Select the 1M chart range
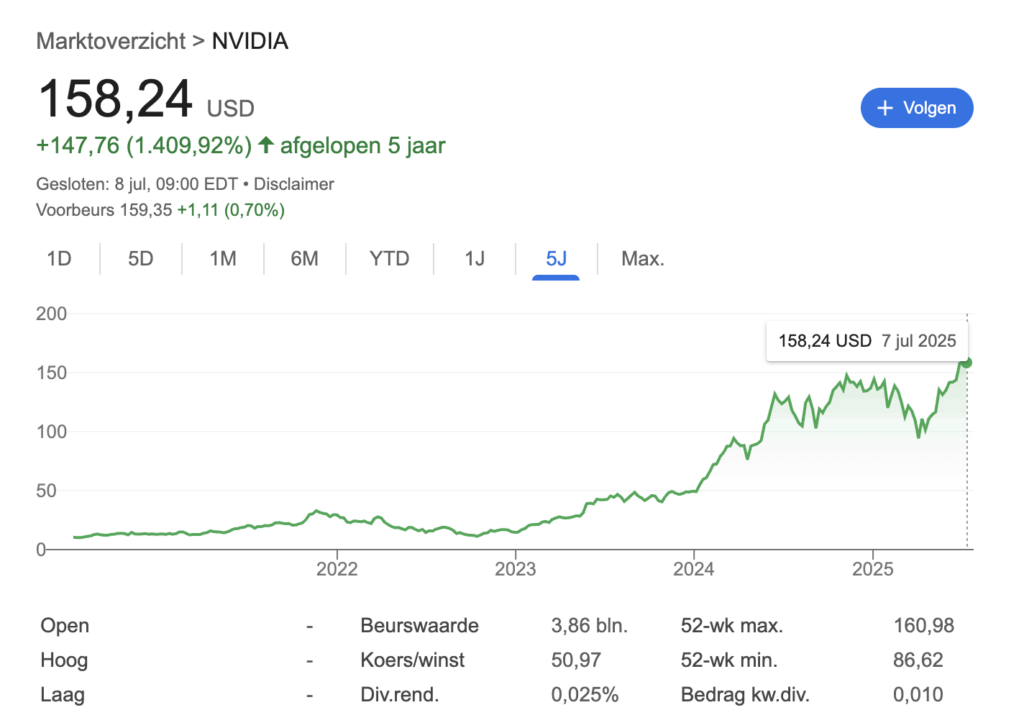 (x=223, y=259)
